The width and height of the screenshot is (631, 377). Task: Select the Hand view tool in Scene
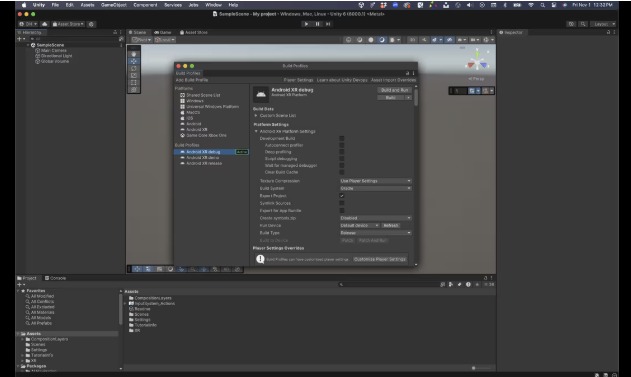[134, 54]
